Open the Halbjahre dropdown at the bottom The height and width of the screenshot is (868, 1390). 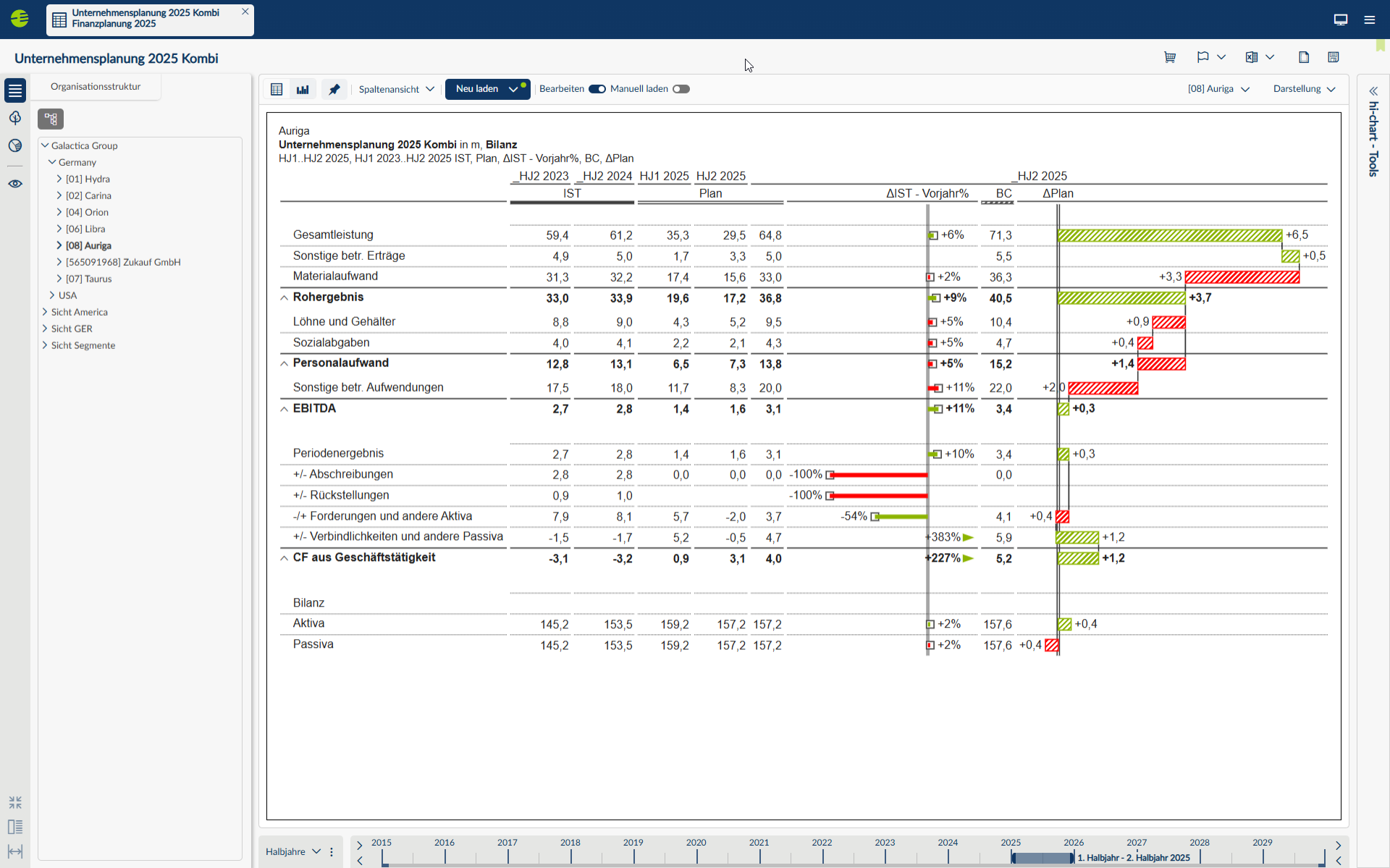[x=292, y=851]
